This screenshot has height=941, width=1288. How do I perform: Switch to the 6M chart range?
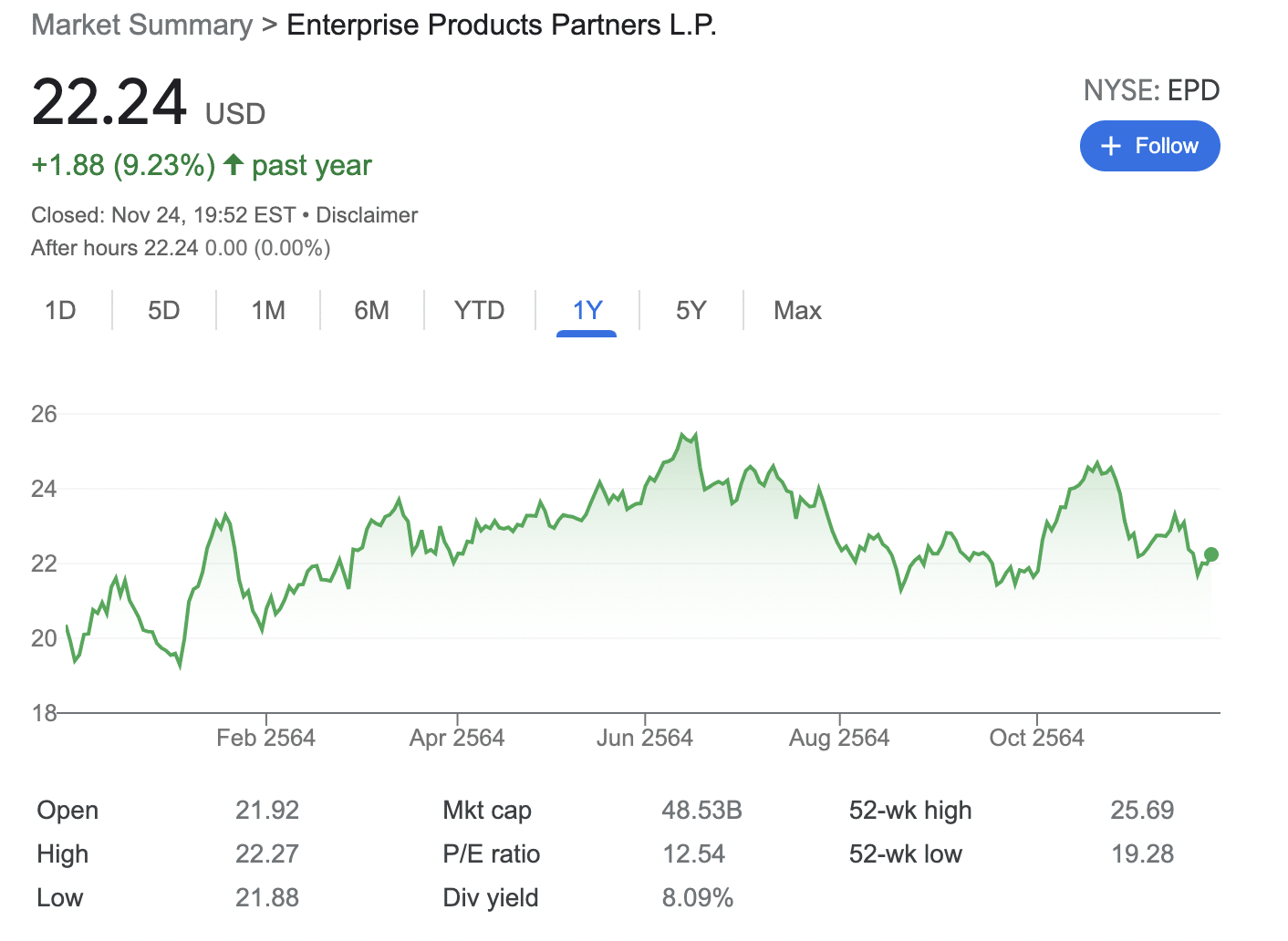(x=372, y=311)
